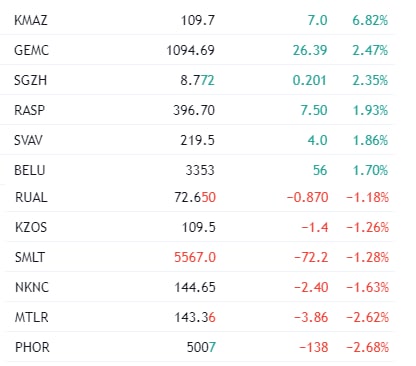Select the SGZH ticker symbol
Viewport: 416px width, 366px height.
pos(30,80)
